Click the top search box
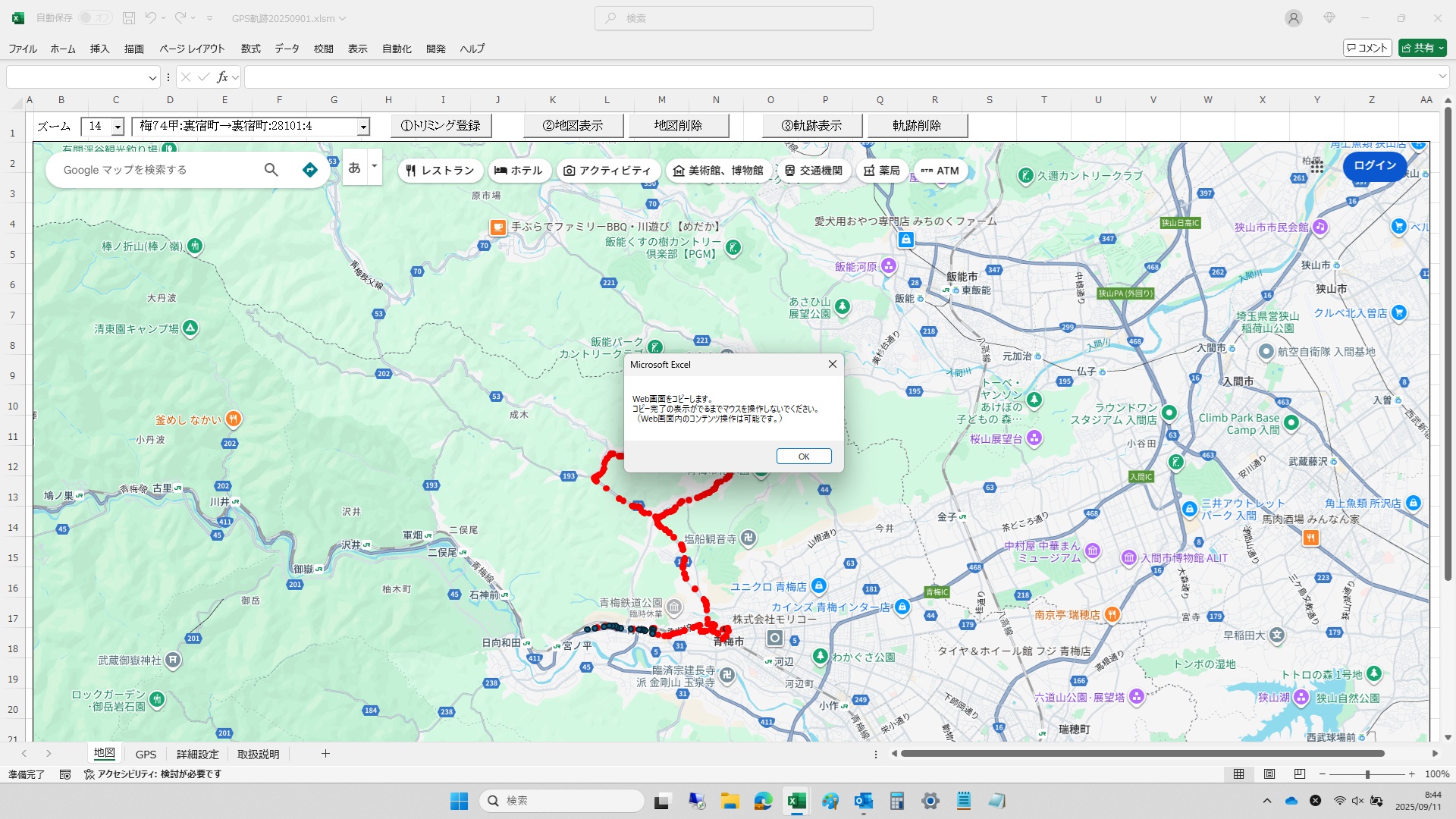 point(733,18)
